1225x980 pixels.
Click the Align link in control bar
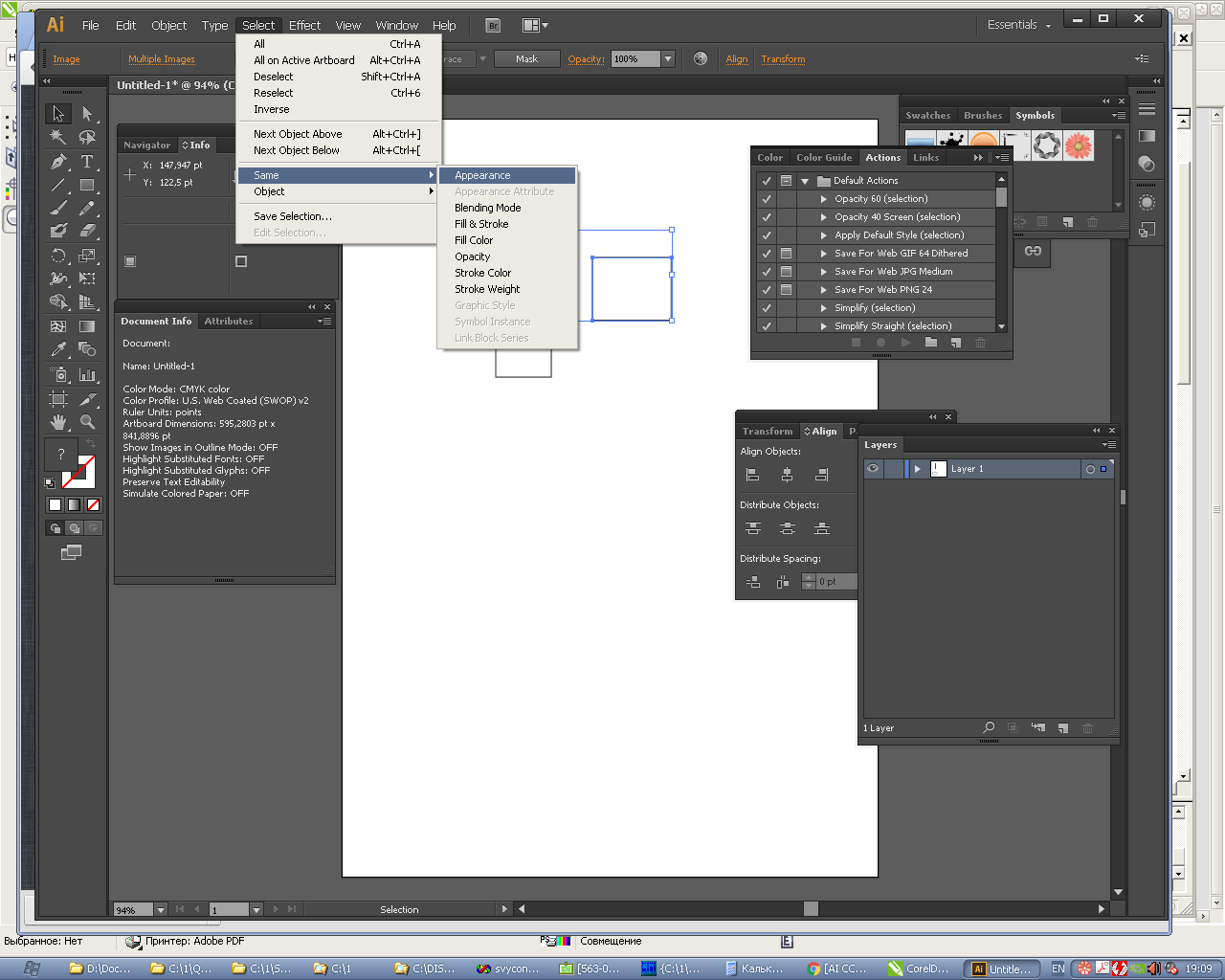tap(737, 59)
